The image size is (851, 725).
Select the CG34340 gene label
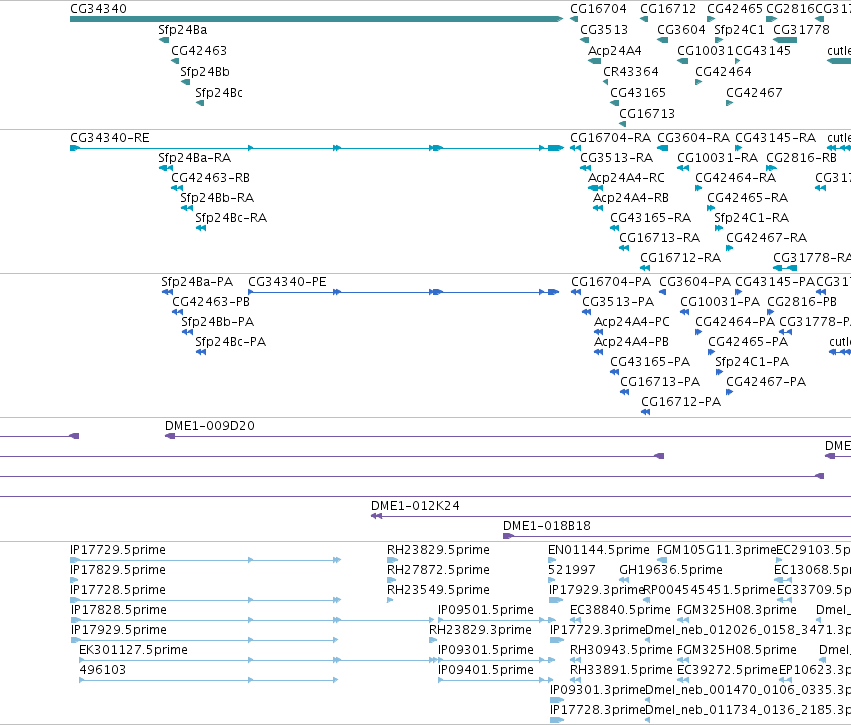(x=98, y=9)
